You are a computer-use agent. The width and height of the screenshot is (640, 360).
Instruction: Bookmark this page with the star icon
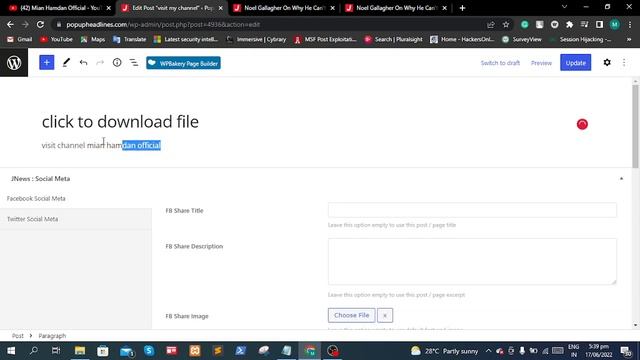coord(506,25)
